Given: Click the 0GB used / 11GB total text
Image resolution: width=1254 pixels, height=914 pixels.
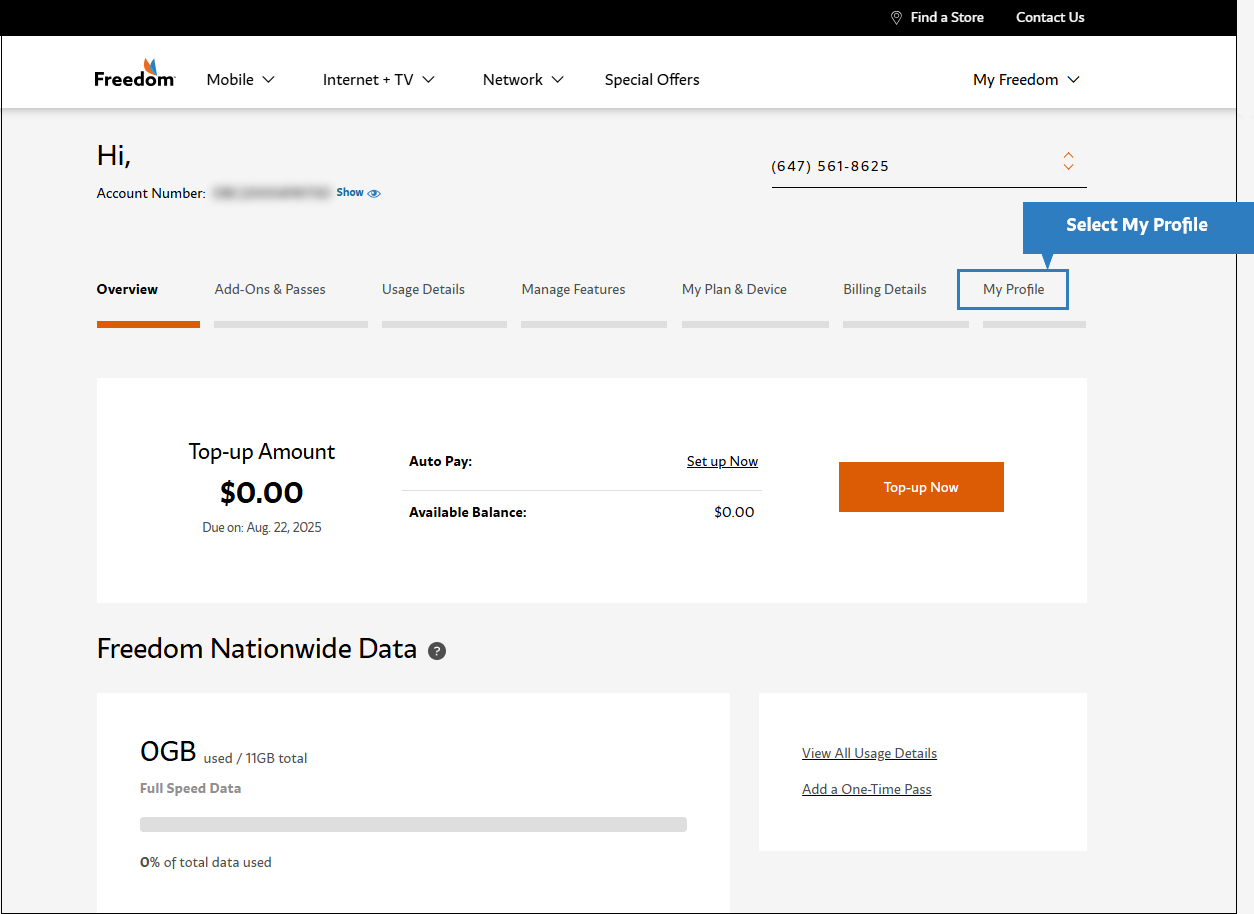Looking at the screenshot, I should tap(224, 753).
